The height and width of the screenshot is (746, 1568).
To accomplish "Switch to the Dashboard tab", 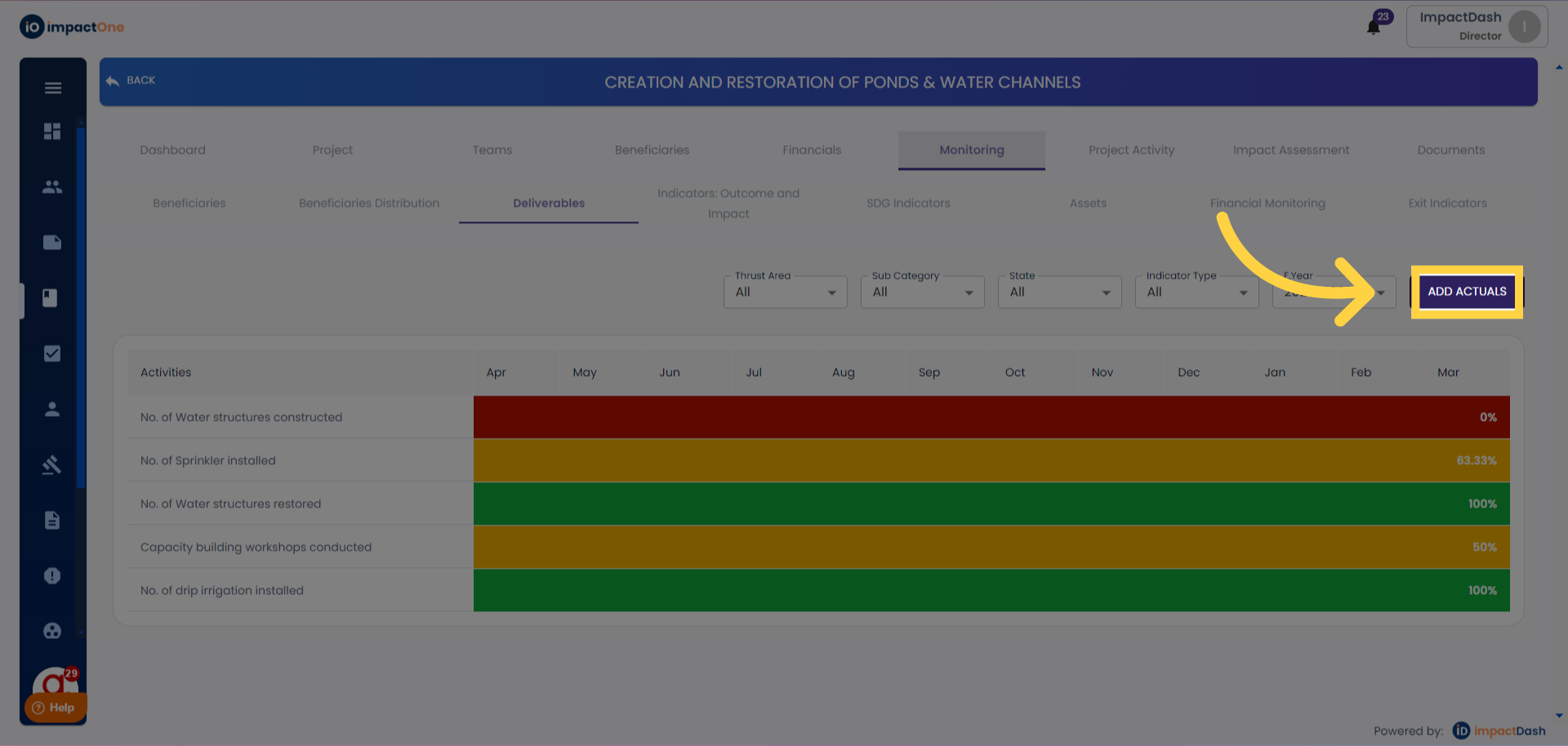I will click(173, 150).
